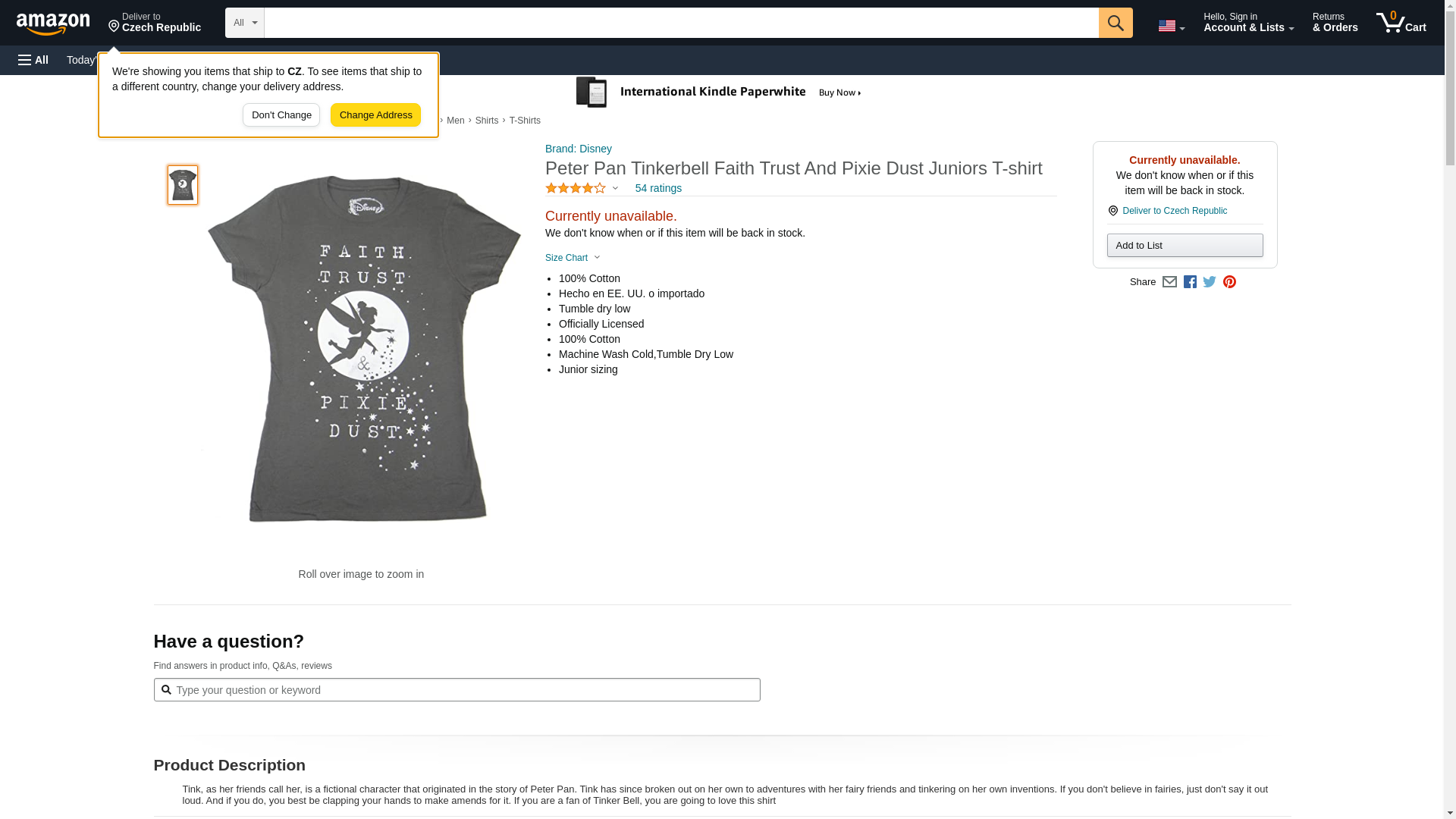Expand the All search category dropdown
1456x819 pixels.
tap(244, 23)
